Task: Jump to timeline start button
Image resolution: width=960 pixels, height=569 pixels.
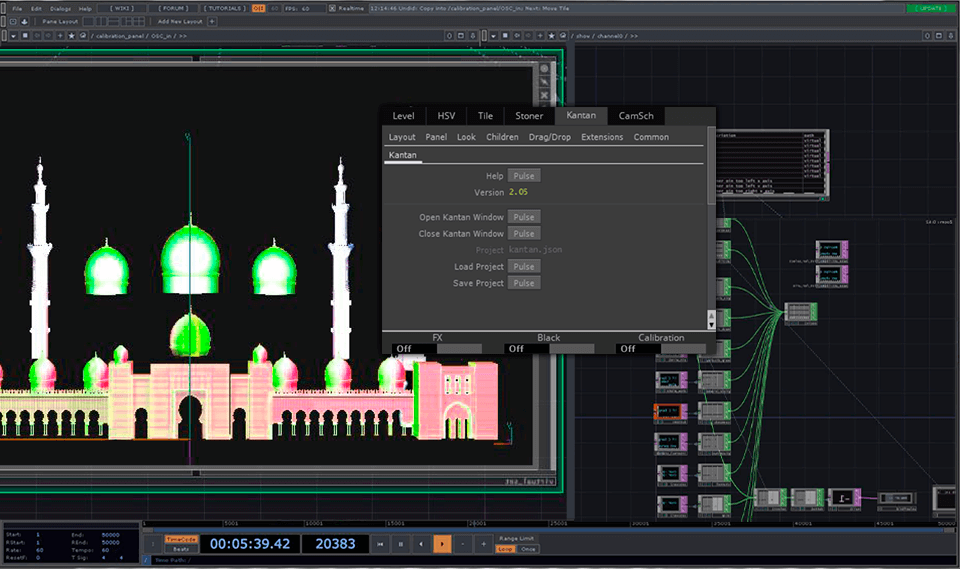Action: click(x=381, y=544)
